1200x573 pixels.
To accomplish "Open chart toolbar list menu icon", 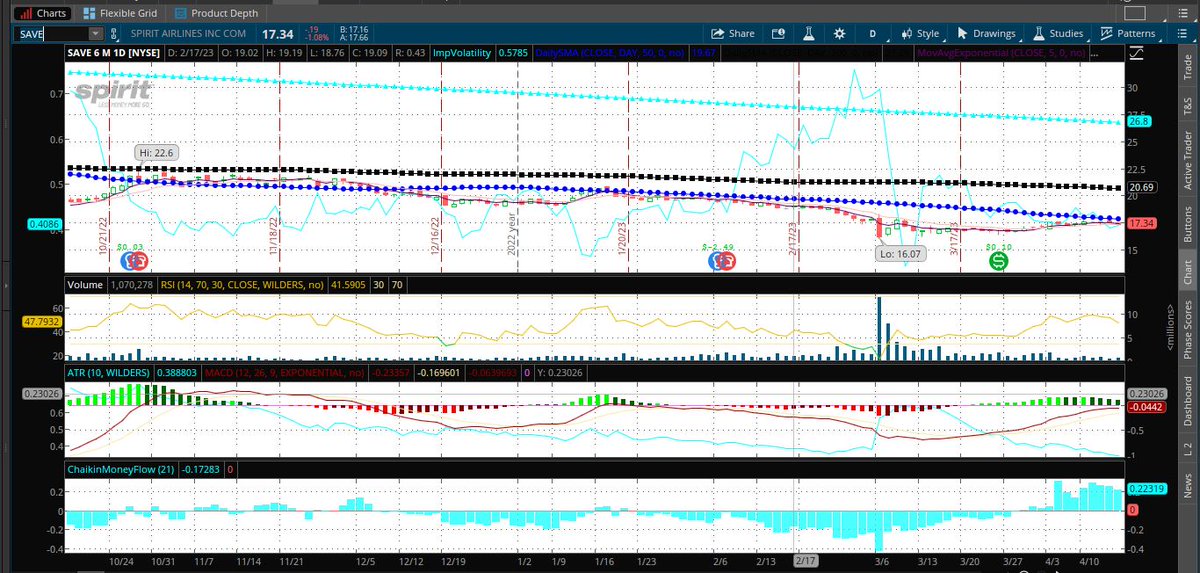I will click(x=1183, y=34).
